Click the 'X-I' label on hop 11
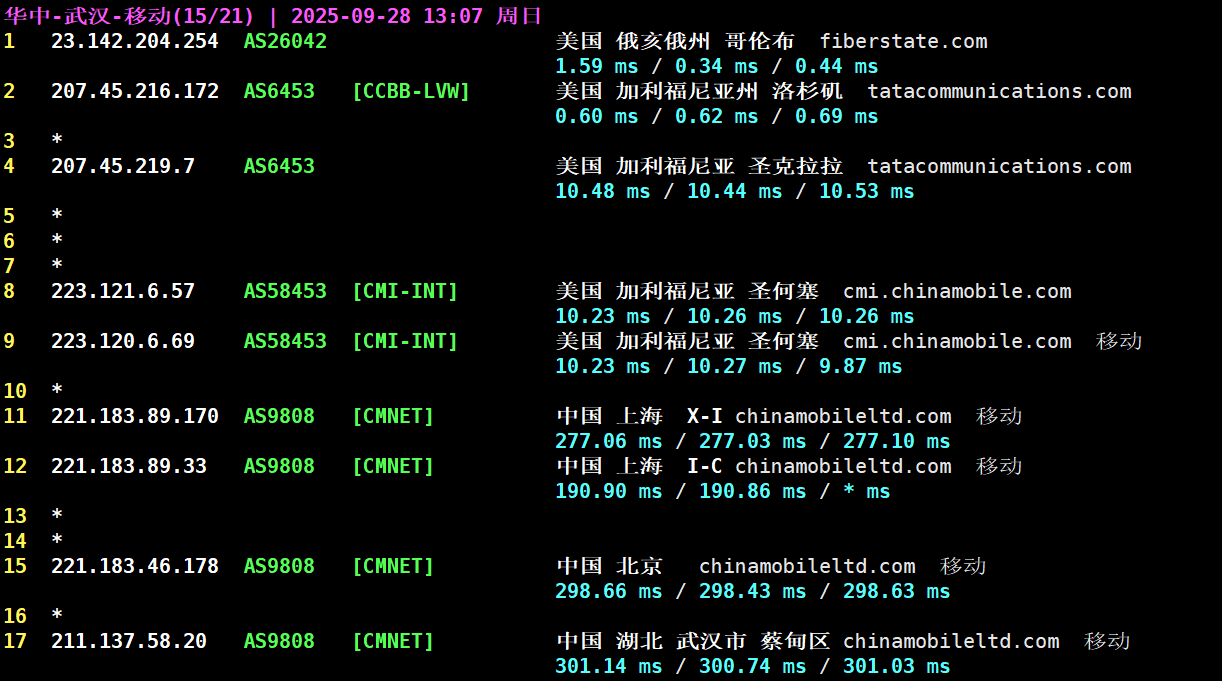The height and width of the screenshot is (681, 1222). [705, 416]
